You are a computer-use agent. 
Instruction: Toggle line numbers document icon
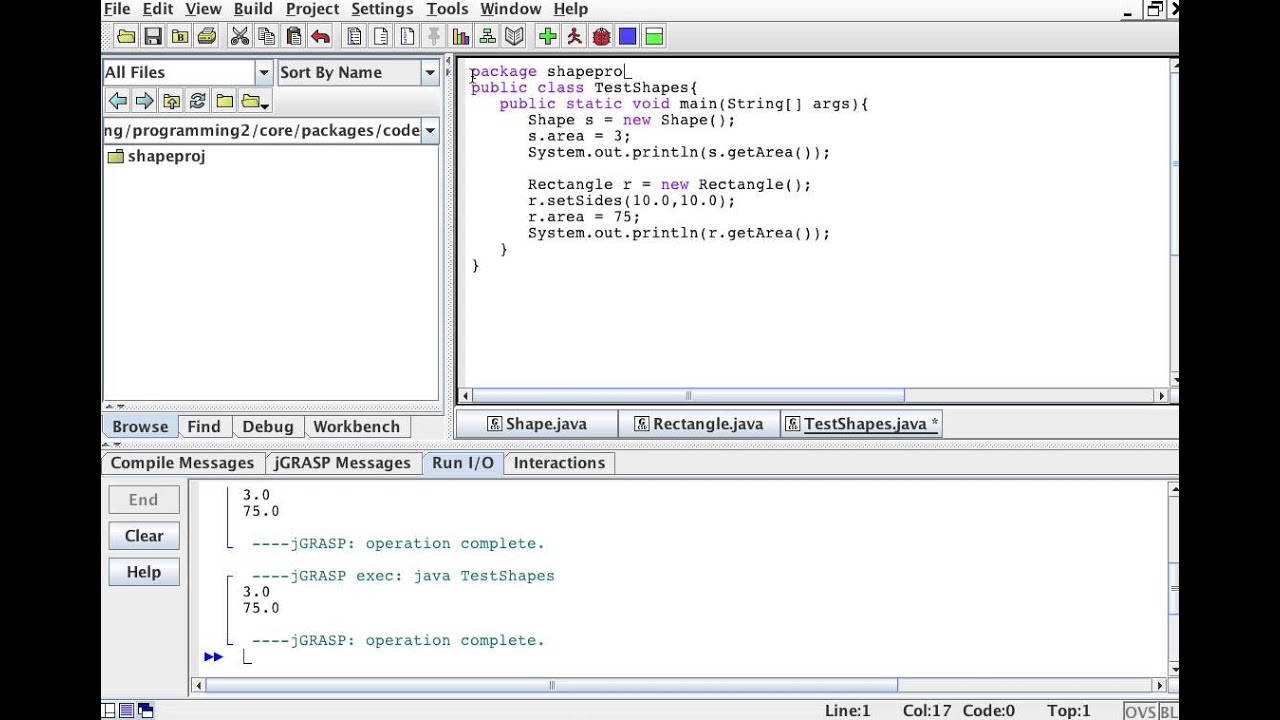click(408, 37)
